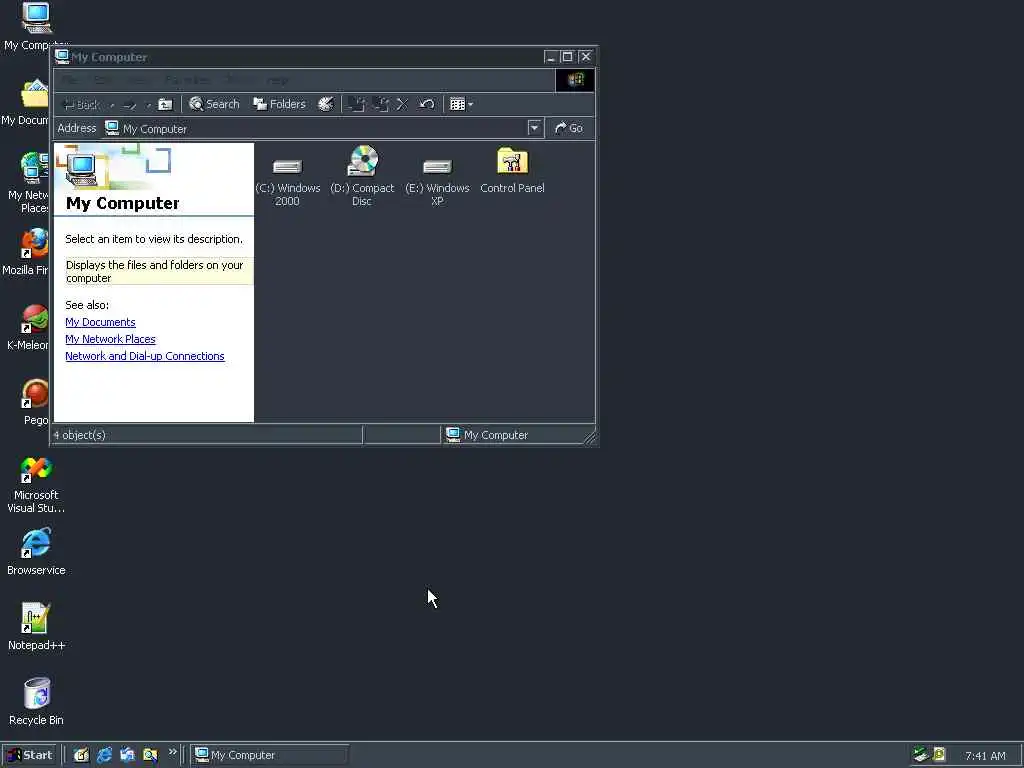The image size is (1024, 768).
Task: Click the Back toolbar button
Action: click(x=81, y=104)
